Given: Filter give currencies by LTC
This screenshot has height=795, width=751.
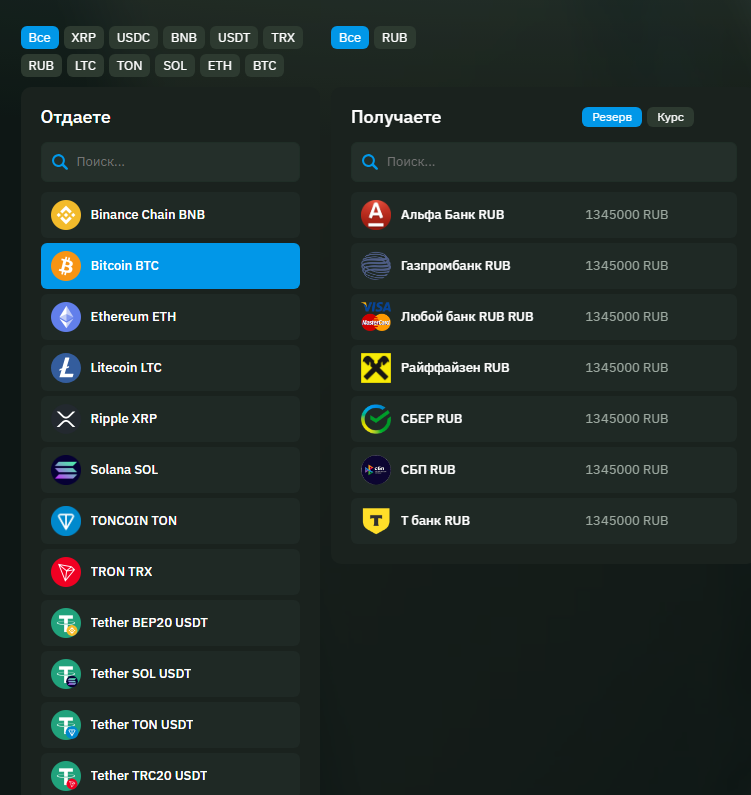Looking at the screenshot, I should coord(85,65).
